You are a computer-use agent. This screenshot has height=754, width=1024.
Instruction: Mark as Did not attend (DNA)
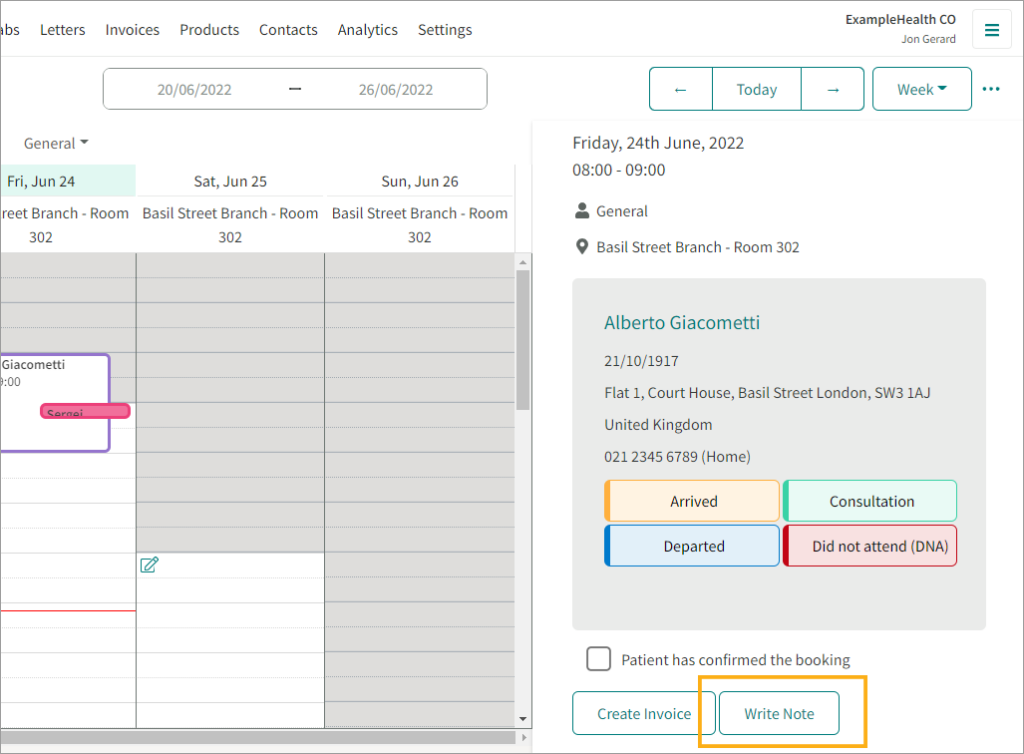point(871,546)
